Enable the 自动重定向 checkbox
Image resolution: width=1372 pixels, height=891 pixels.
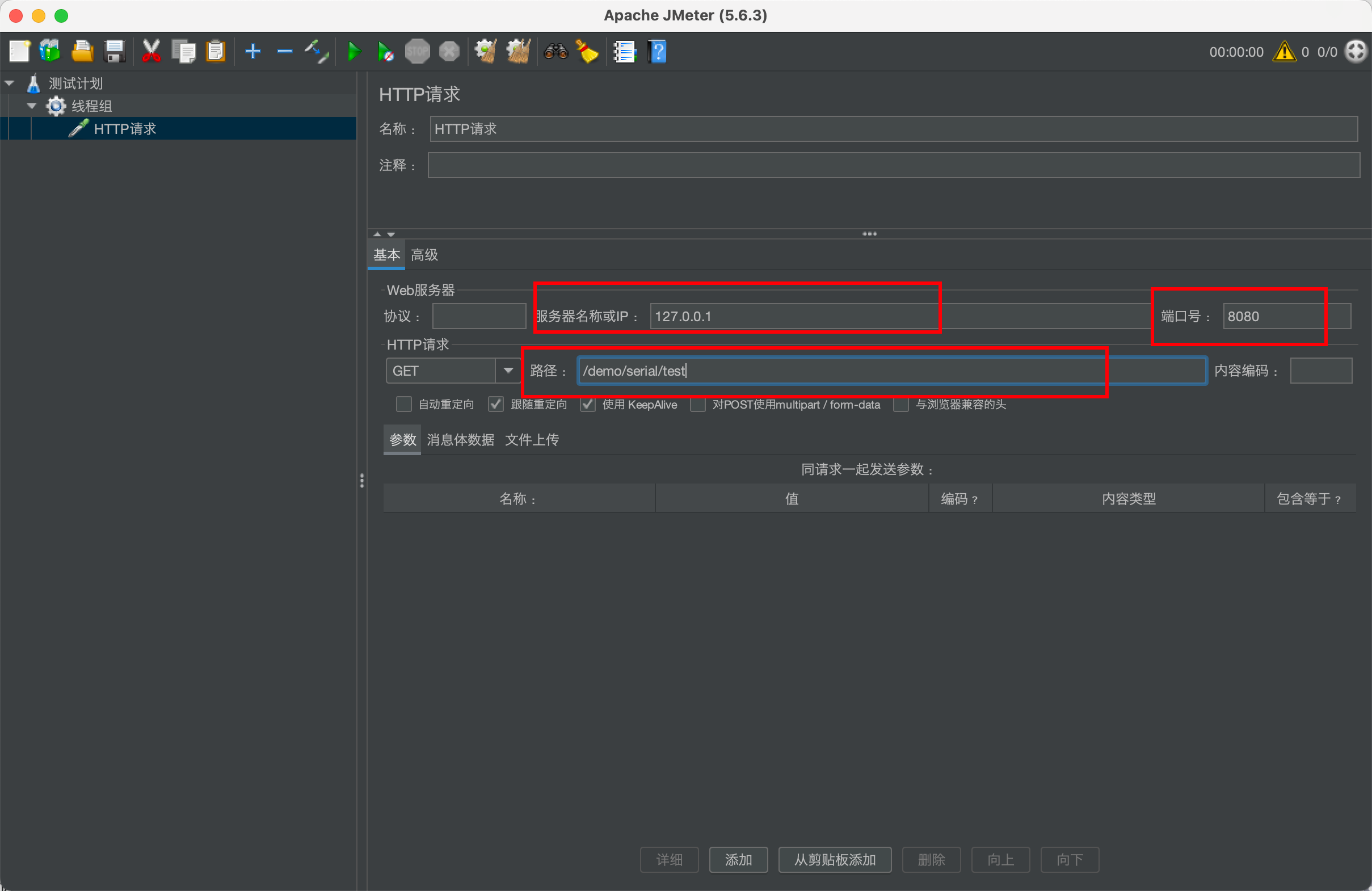point(403,404)
